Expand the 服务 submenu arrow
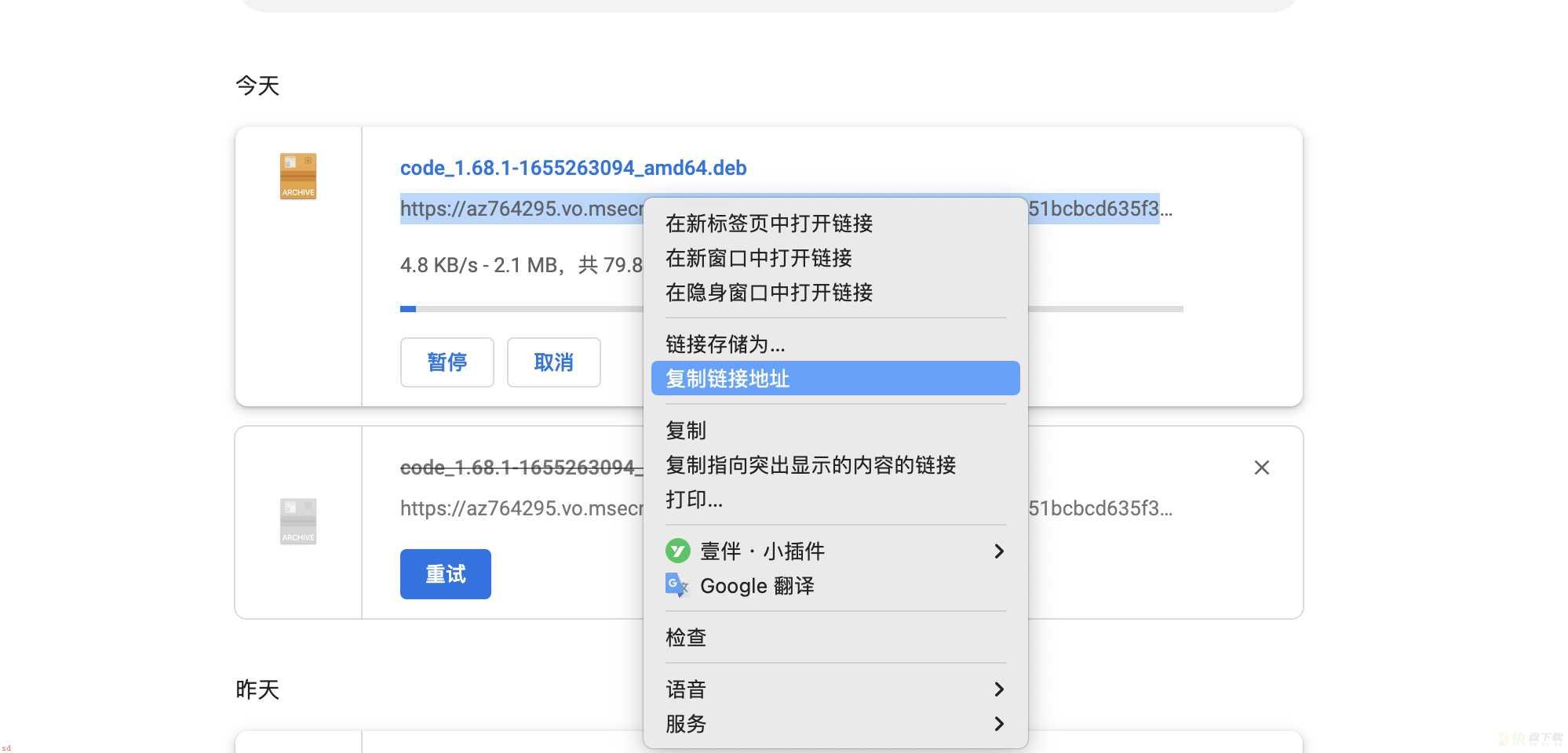 click(998, 723)
